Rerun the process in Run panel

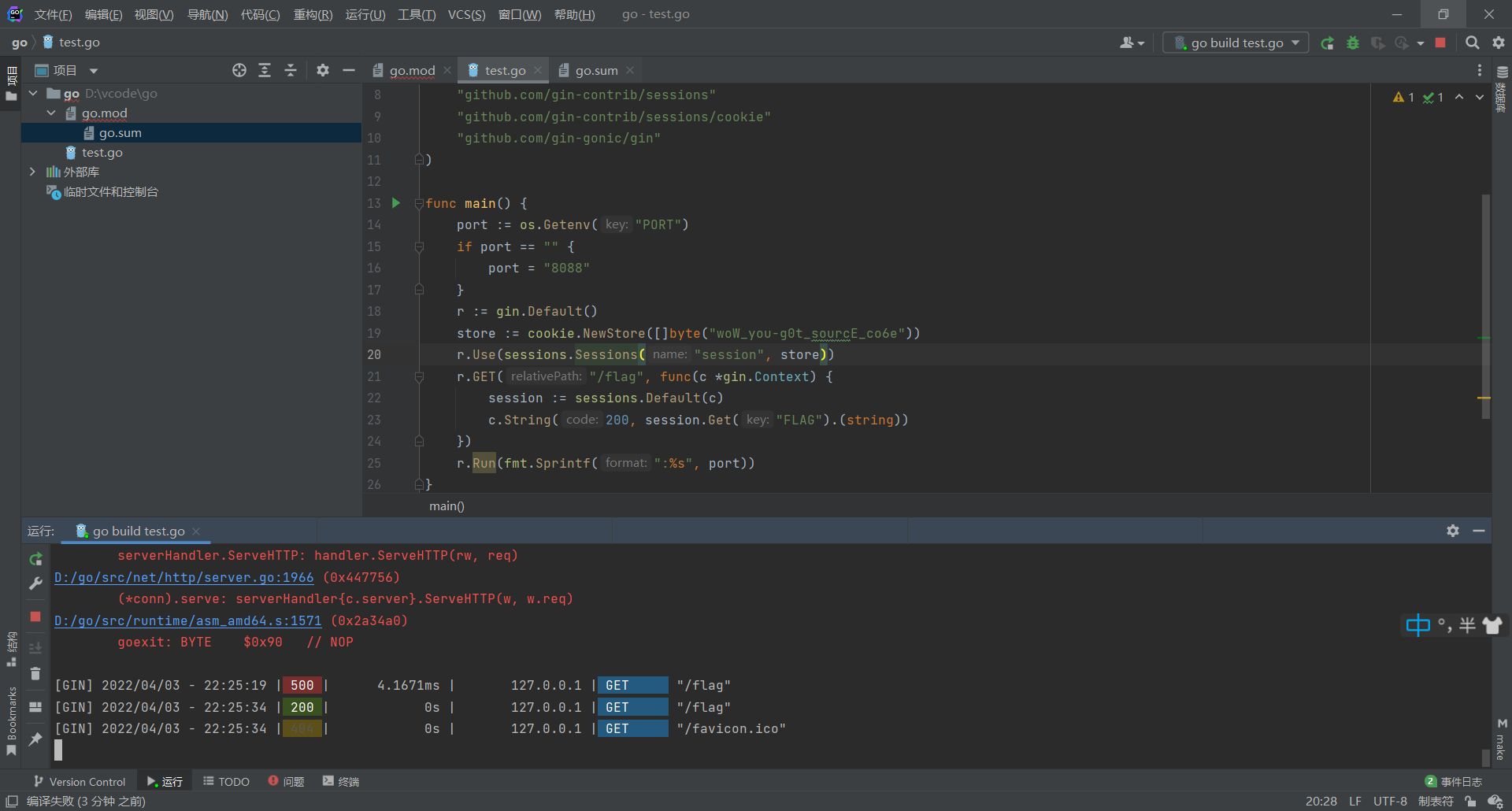[x=35, y=559]
